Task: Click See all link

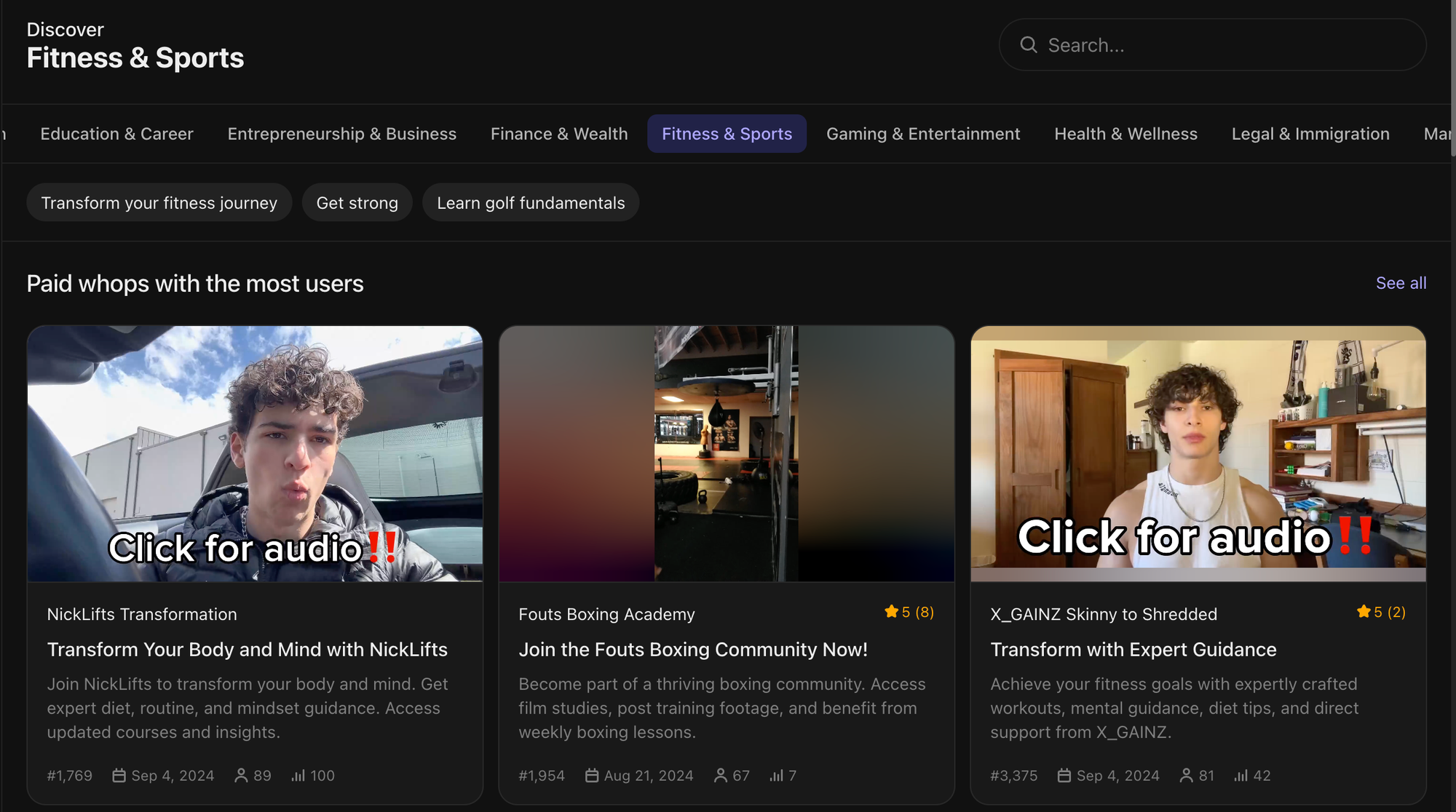Action: [x=1400, y=283]
